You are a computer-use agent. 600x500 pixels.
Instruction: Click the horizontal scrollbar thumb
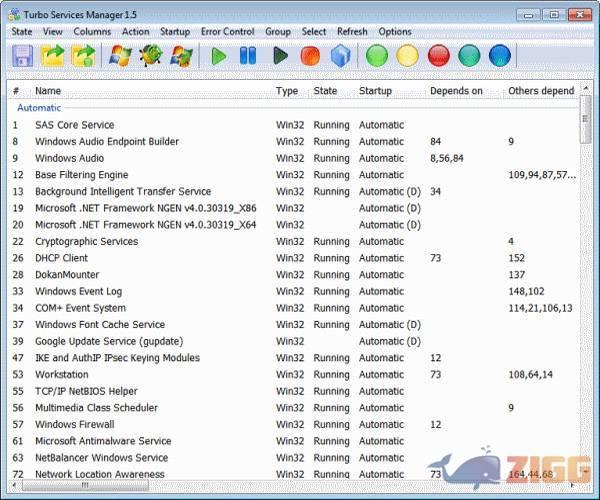pyautogui.click(x=85, y=485)
